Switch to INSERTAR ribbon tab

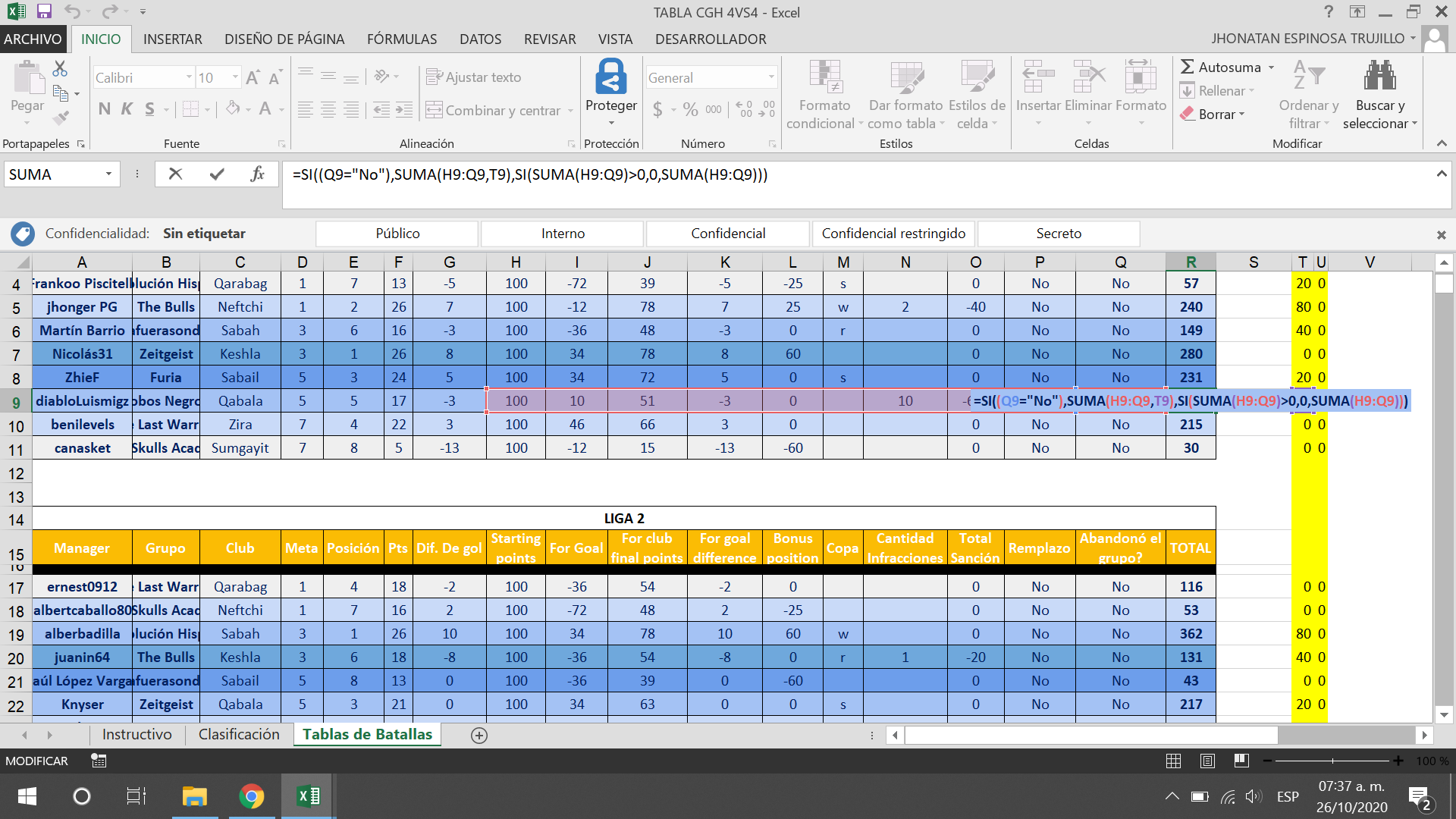(173, 39)
